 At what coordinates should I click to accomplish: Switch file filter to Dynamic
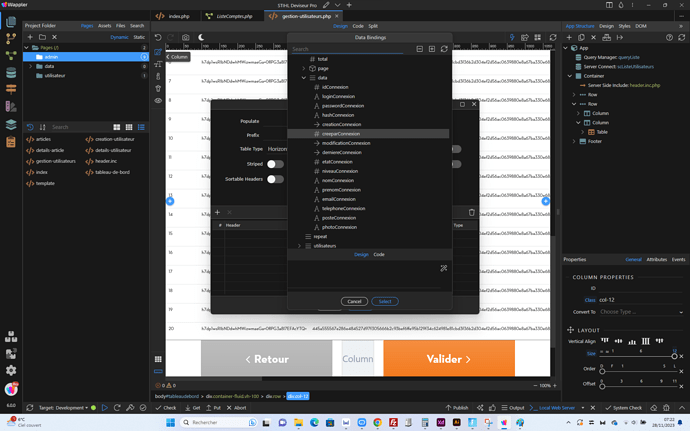click(119, 37)
